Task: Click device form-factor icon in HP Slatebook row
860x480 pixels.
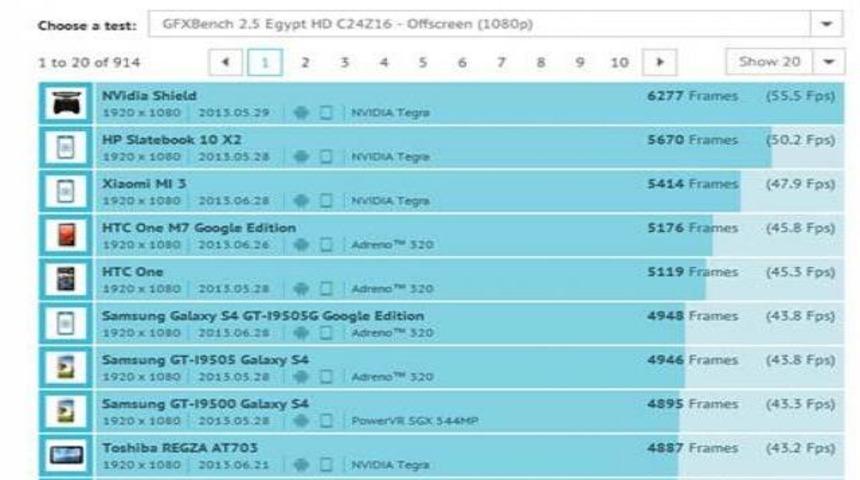Action: (x=326, y=157)
